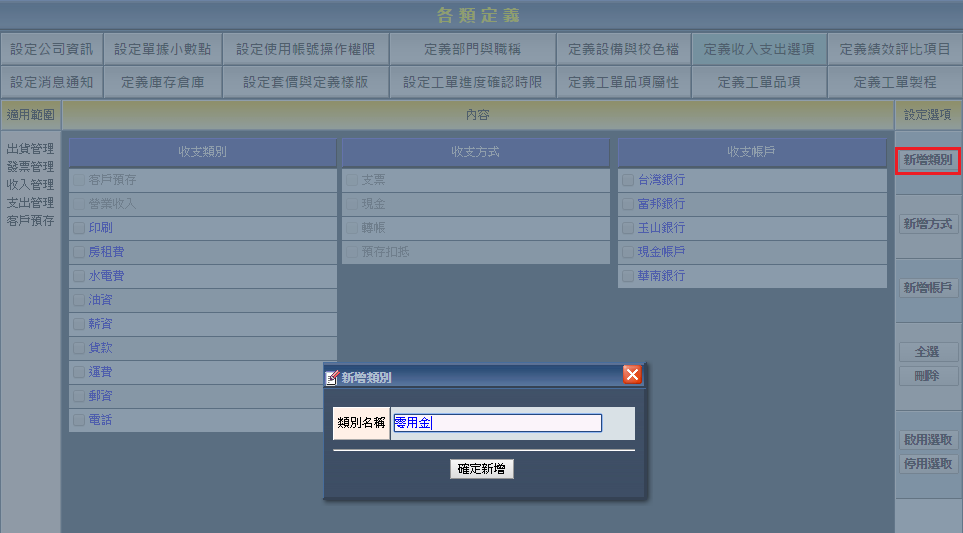
Task: Enable the 華南銀行 checkbox
Action: click(627, 276)
